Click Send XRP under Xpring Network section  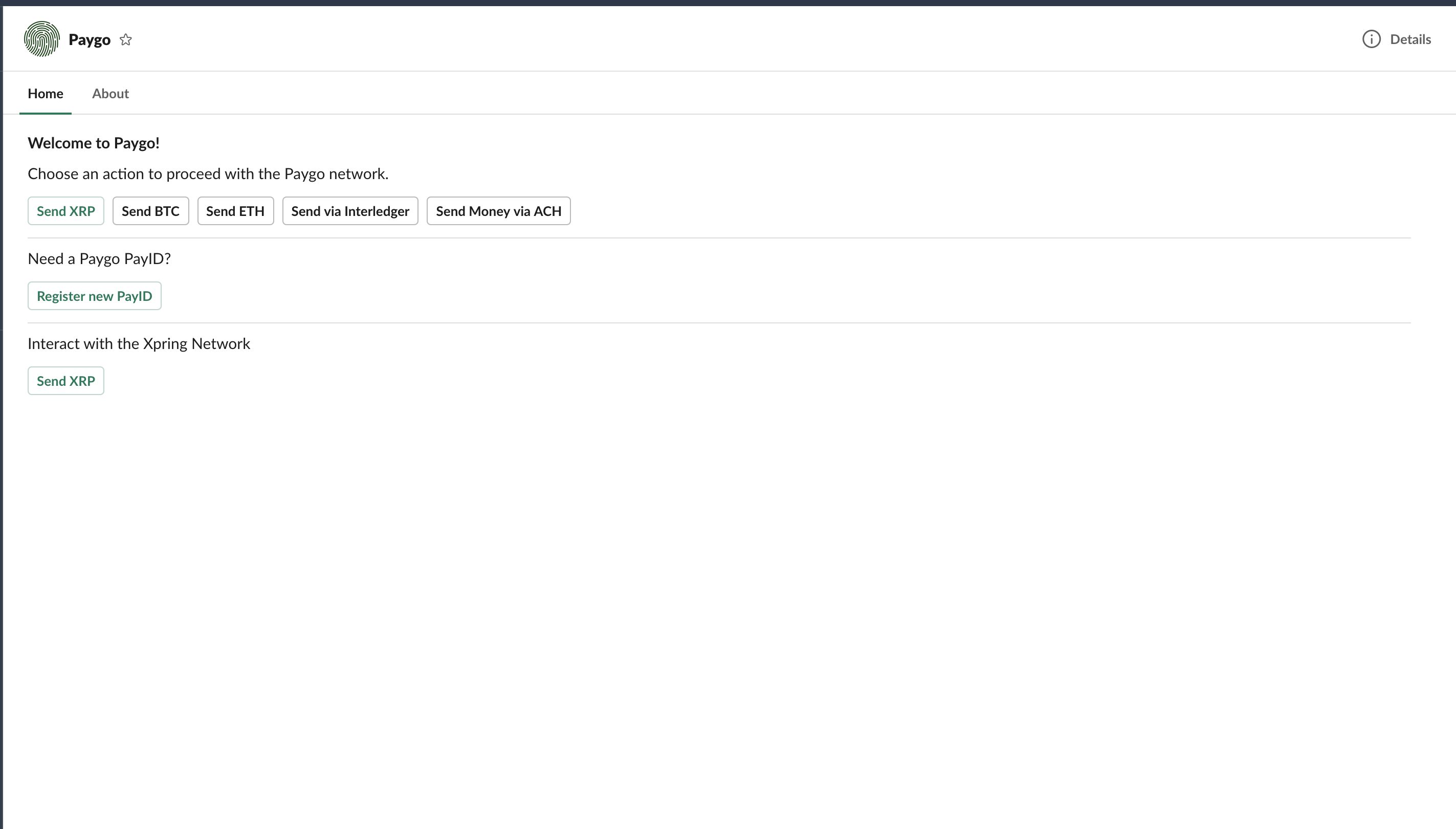click(66, 381)
